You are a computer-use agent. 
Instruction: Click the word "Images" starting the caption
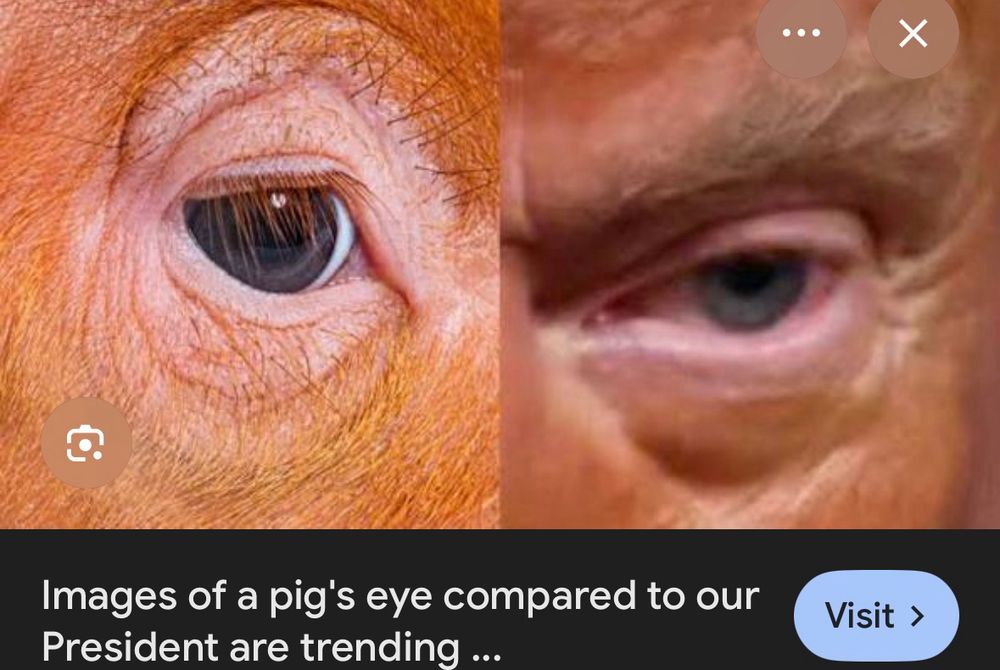(x=109, y=595)
